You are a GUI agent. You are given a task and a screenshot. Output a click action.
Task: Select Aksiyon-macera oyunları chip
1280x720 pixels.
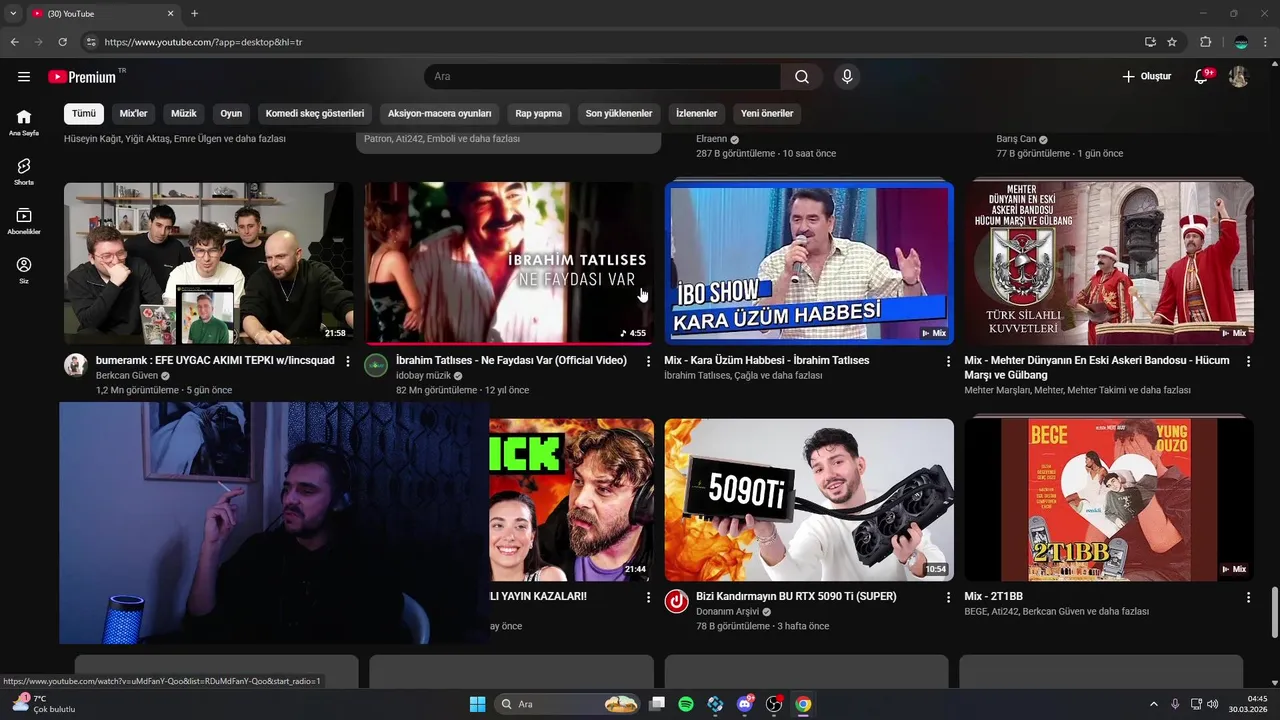click(x=440, y=114)
